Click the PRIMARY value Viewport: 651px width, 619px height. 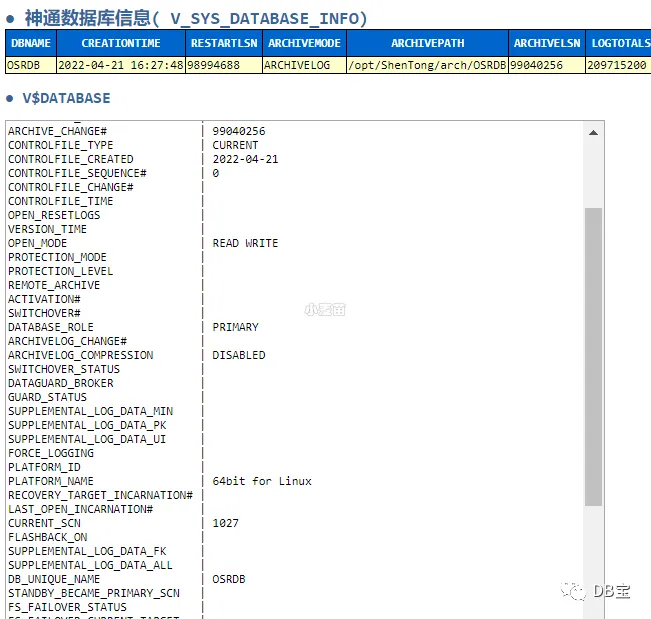[235, 327]
